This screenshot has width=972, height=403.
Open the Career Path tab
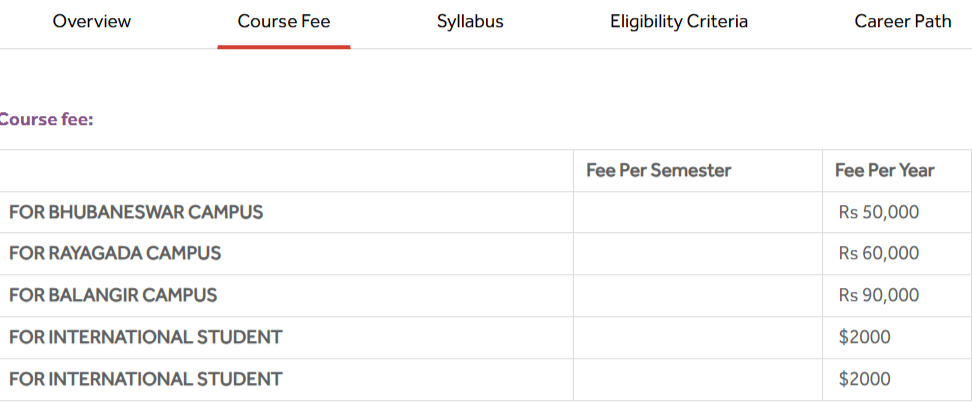click(903, 21)
